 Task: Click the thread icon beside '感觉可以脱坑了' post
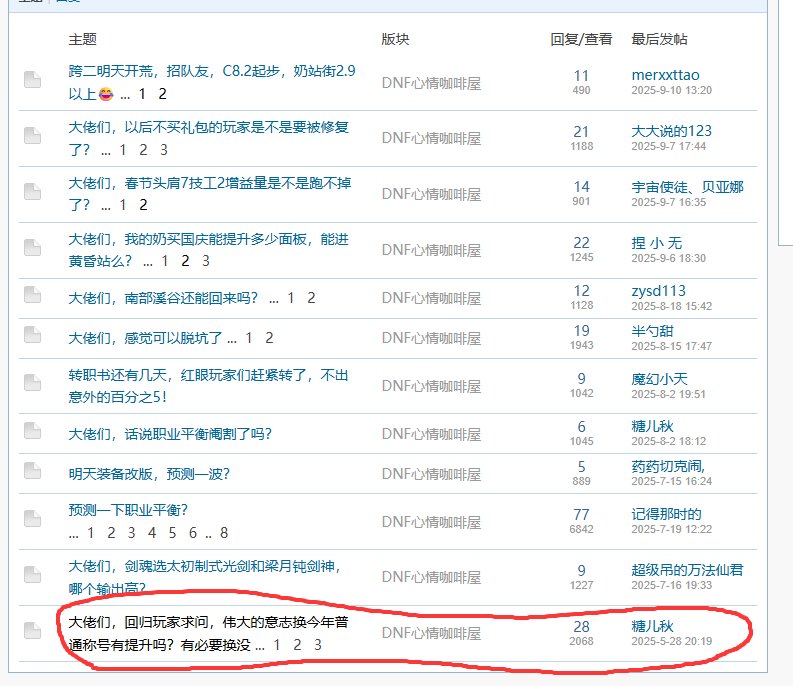(x=33, y=337)
